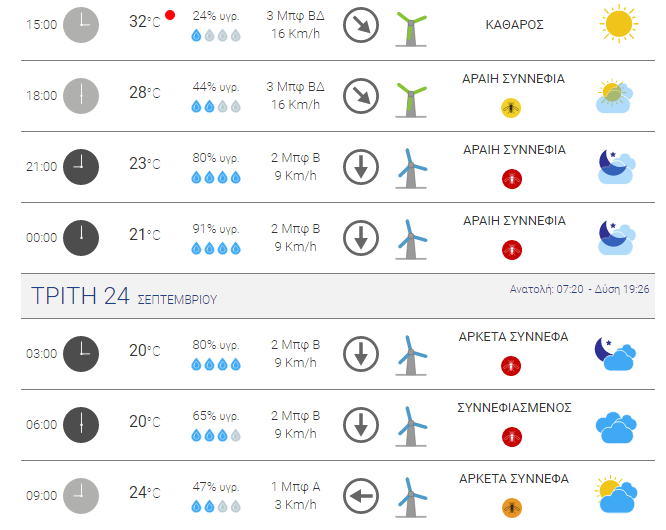Click the left-pointing wind arrow at 09:00

[x=361, y=496]
